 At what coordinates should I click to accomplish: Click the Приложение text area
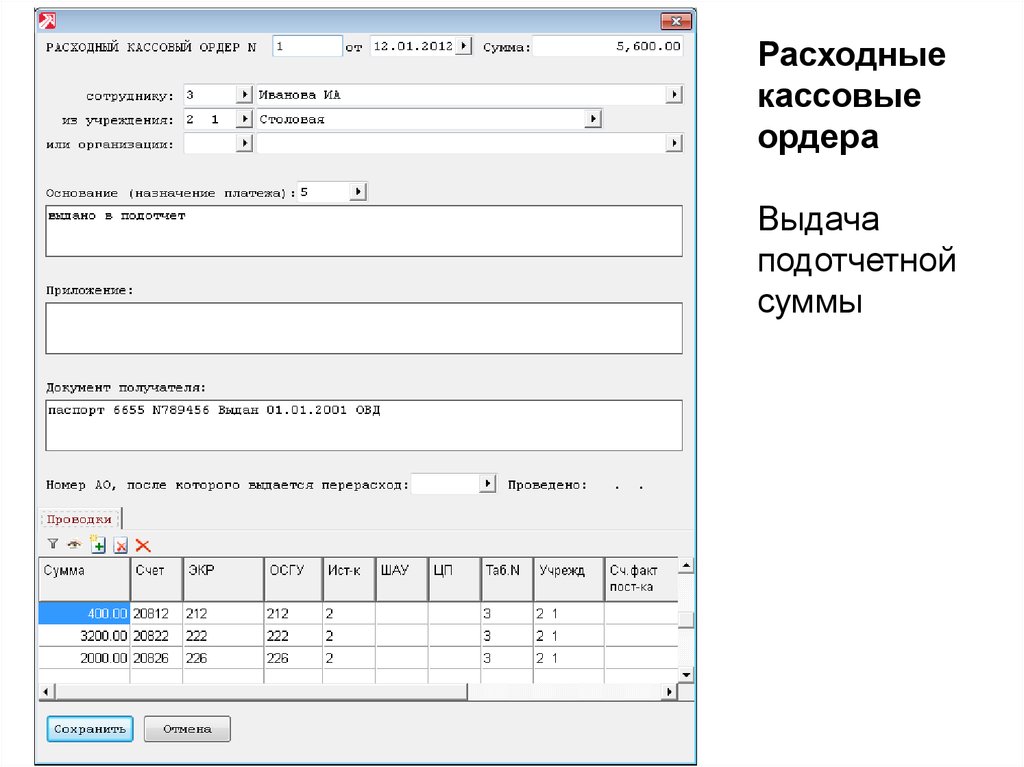pyautogui.click(x=364, y=328)
